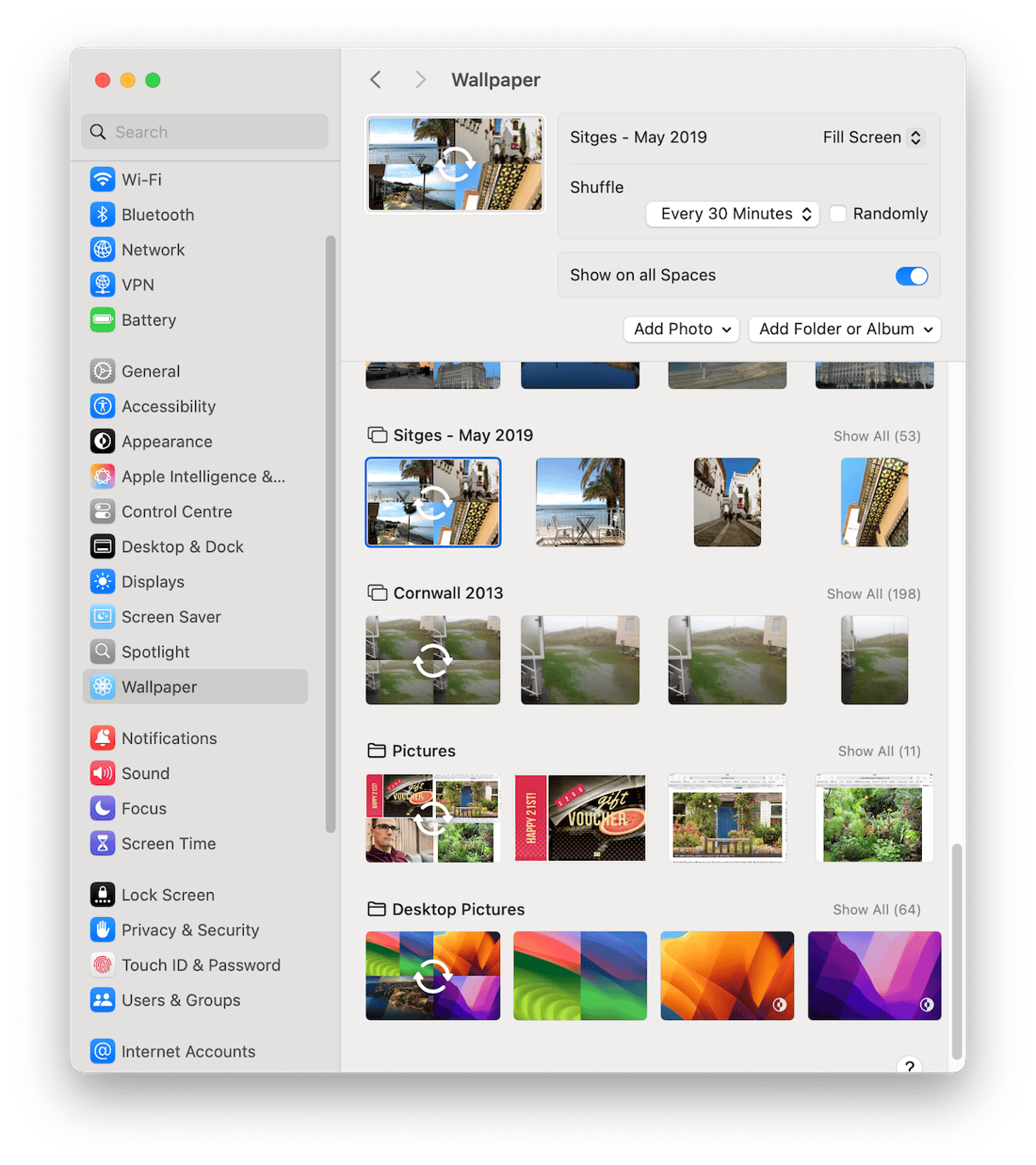Open Control Centre icon
Image resolution: width=1036 pixels, height=1165 pixels.
[102, 511]
